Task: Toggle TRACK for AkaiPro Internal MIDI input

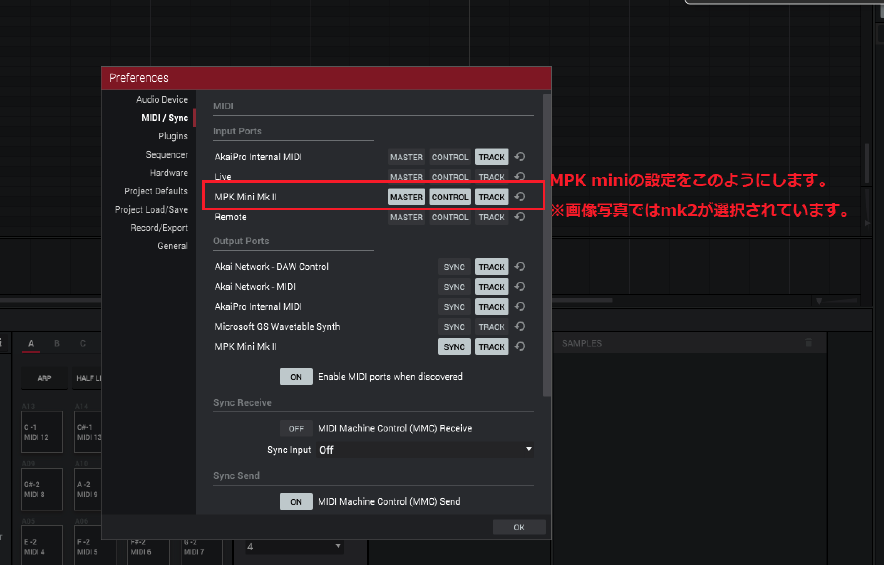Action: 492,157
